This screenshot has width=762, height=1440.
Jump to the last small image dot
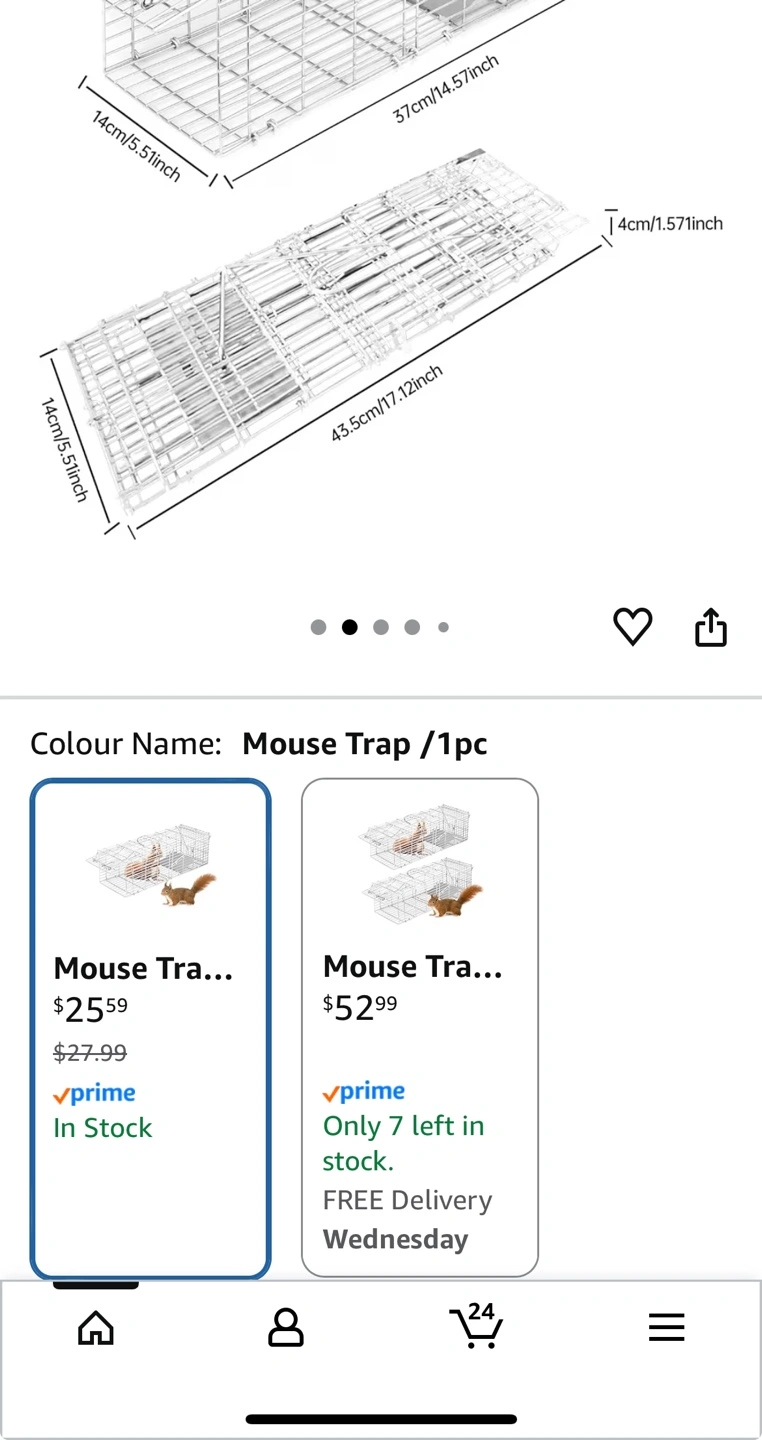click(x=443, y=627)
